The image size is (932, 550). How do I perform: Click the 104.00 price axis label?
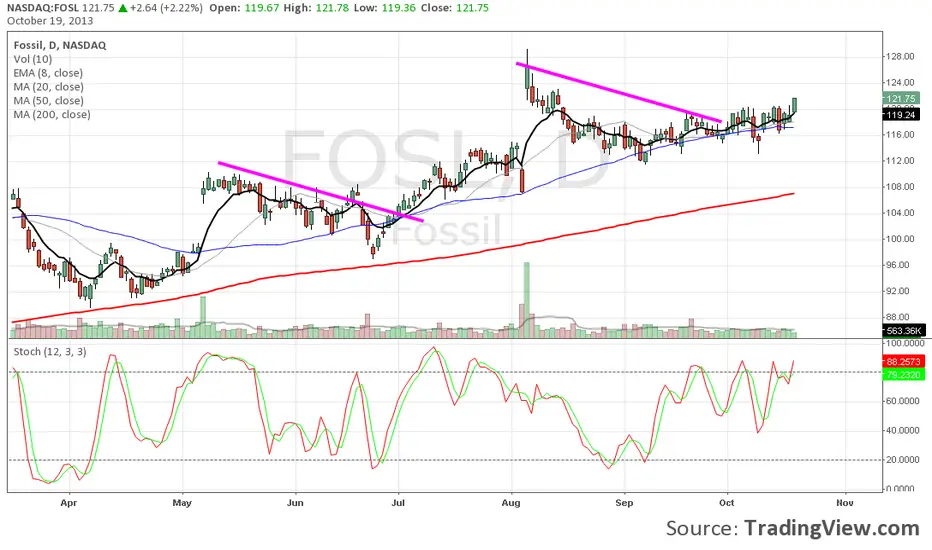(x=900, y=213)
